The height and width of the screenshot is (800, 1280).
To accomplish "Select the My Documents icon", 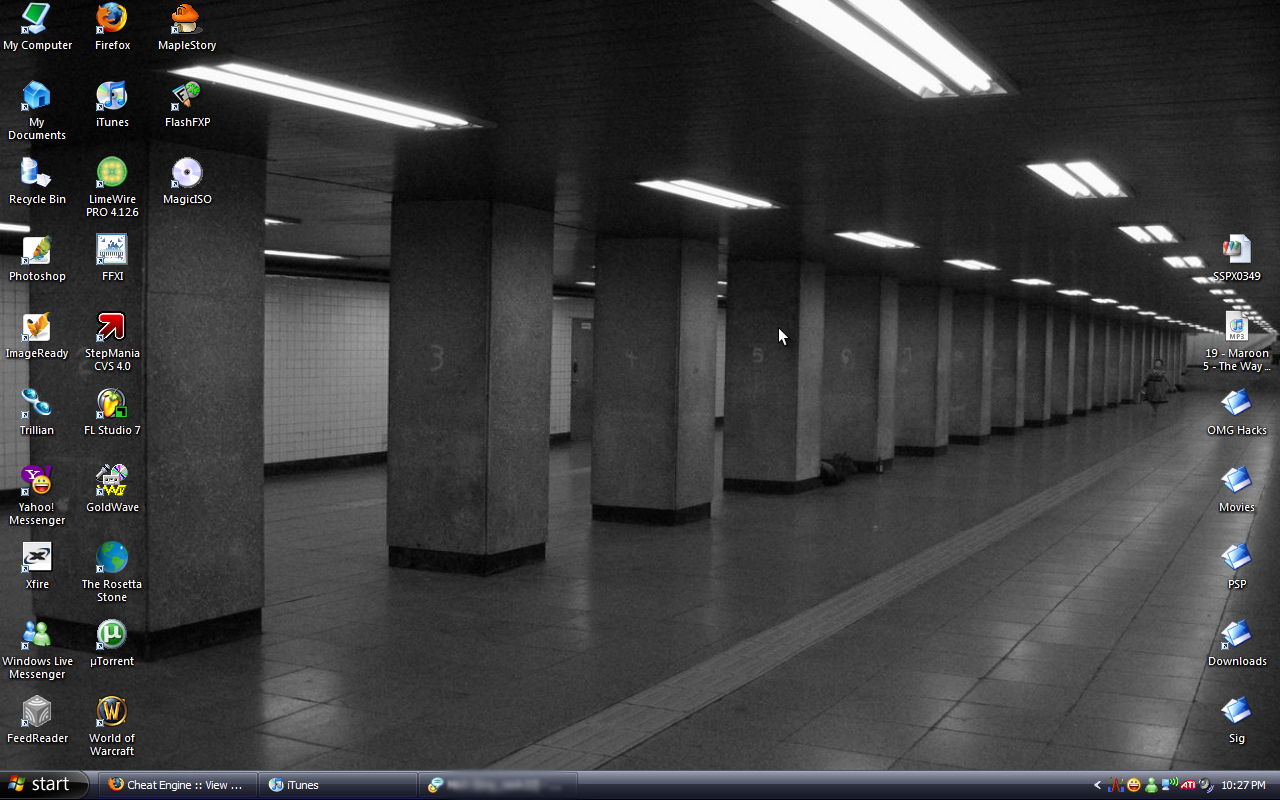I will 37,110.
